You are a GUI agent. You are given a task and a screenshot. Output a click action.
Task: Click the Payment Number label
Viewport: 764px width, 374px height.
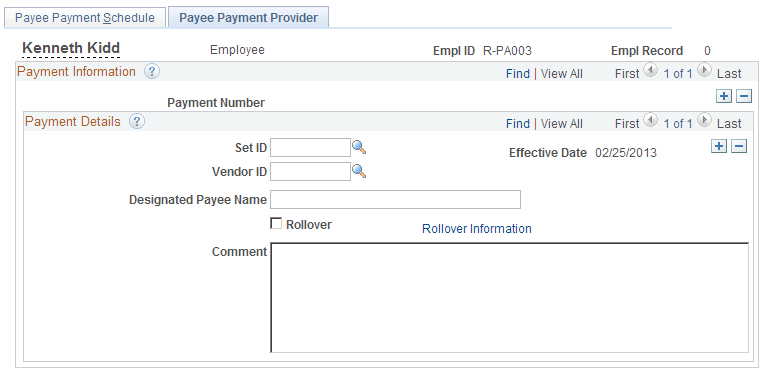click(x=216, y=103)
